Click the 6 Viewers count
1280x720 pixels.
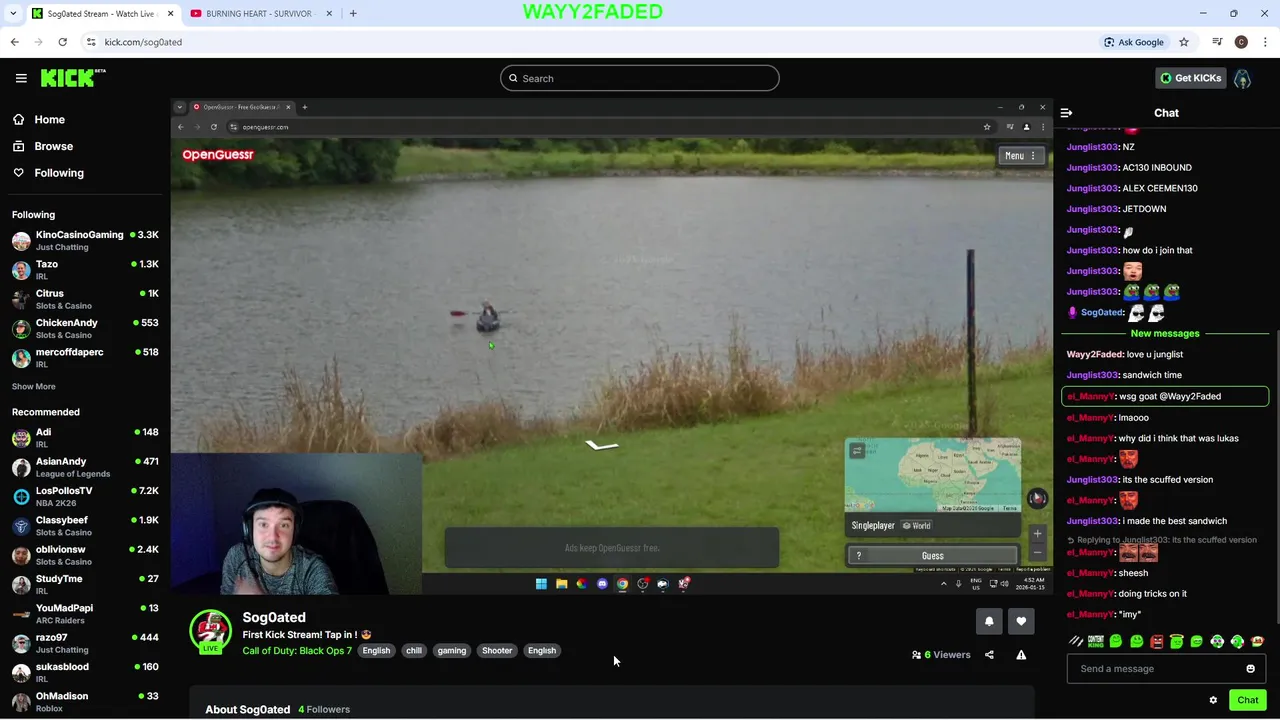click(941, 655)
